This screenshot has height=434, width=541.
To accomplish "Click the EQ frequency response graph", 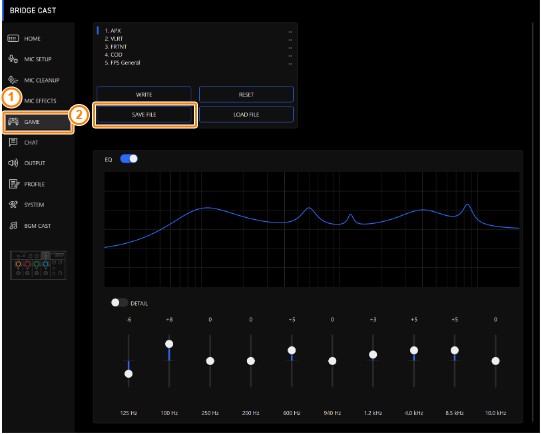I will [x=312, y=229].
